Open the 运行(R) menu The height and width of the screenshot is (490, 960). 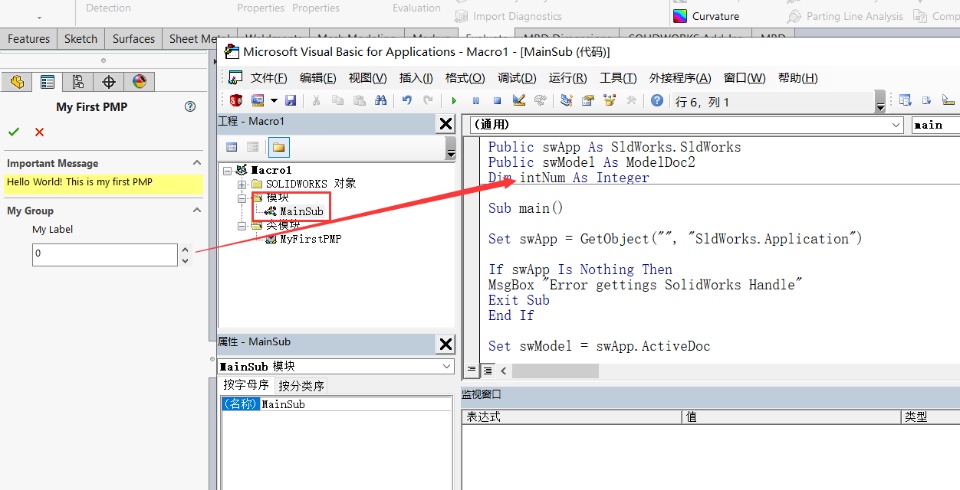pyautogui.click(x=568, y=78)
